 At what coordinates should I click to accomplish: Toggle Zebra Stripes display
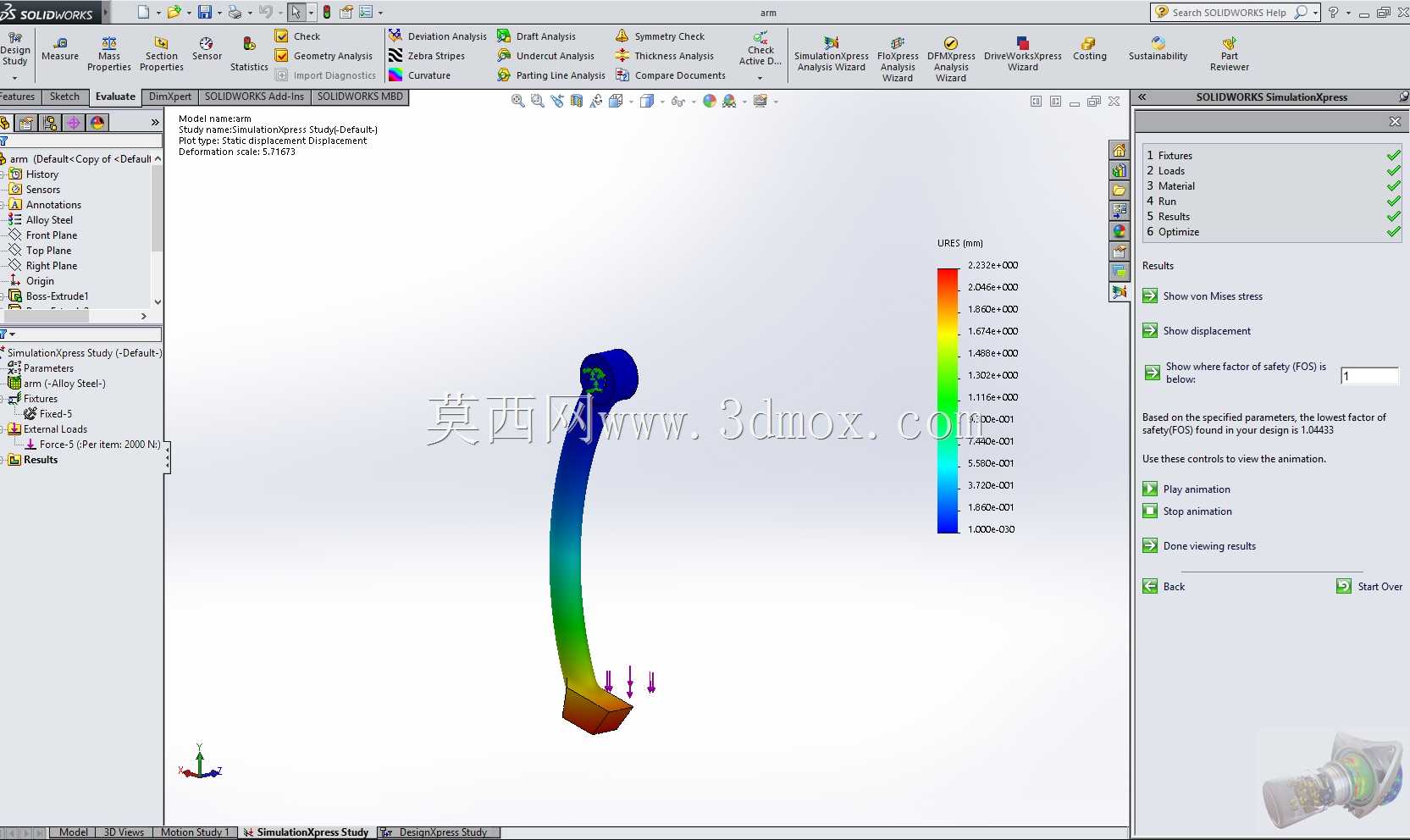pos(427,56)
